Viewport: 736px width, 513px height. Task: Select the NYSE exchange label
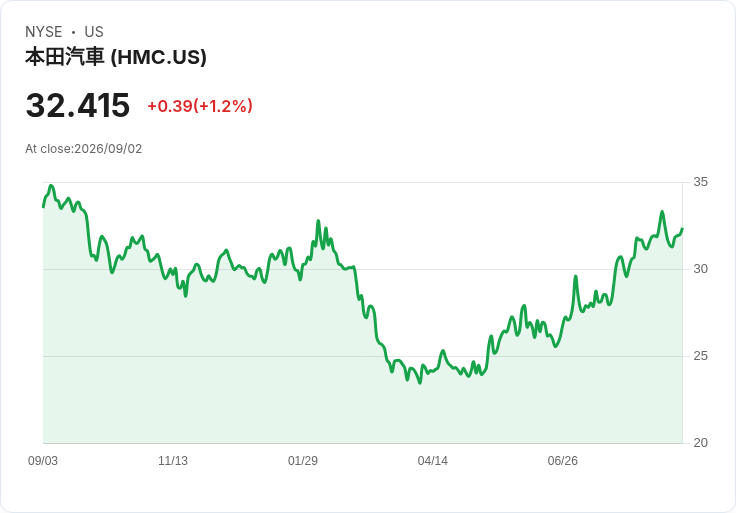coord(44,32)
